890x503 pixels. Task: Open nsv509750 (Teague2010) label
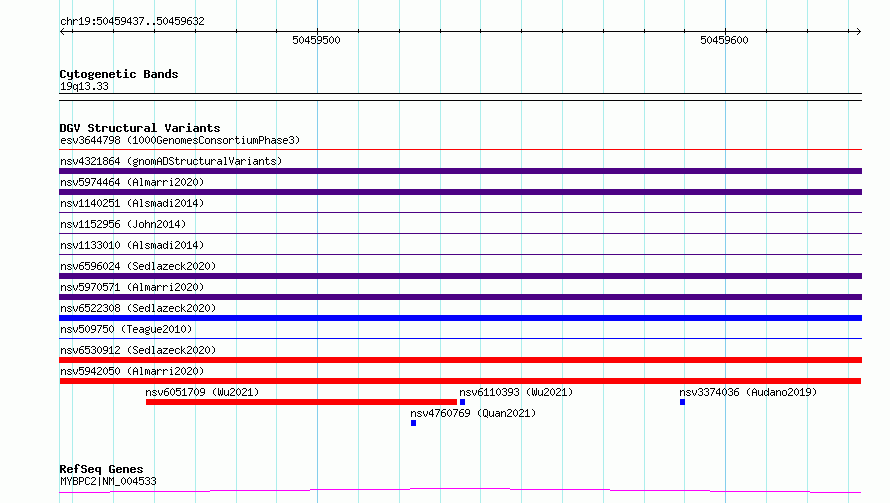(x=126, y=329)
